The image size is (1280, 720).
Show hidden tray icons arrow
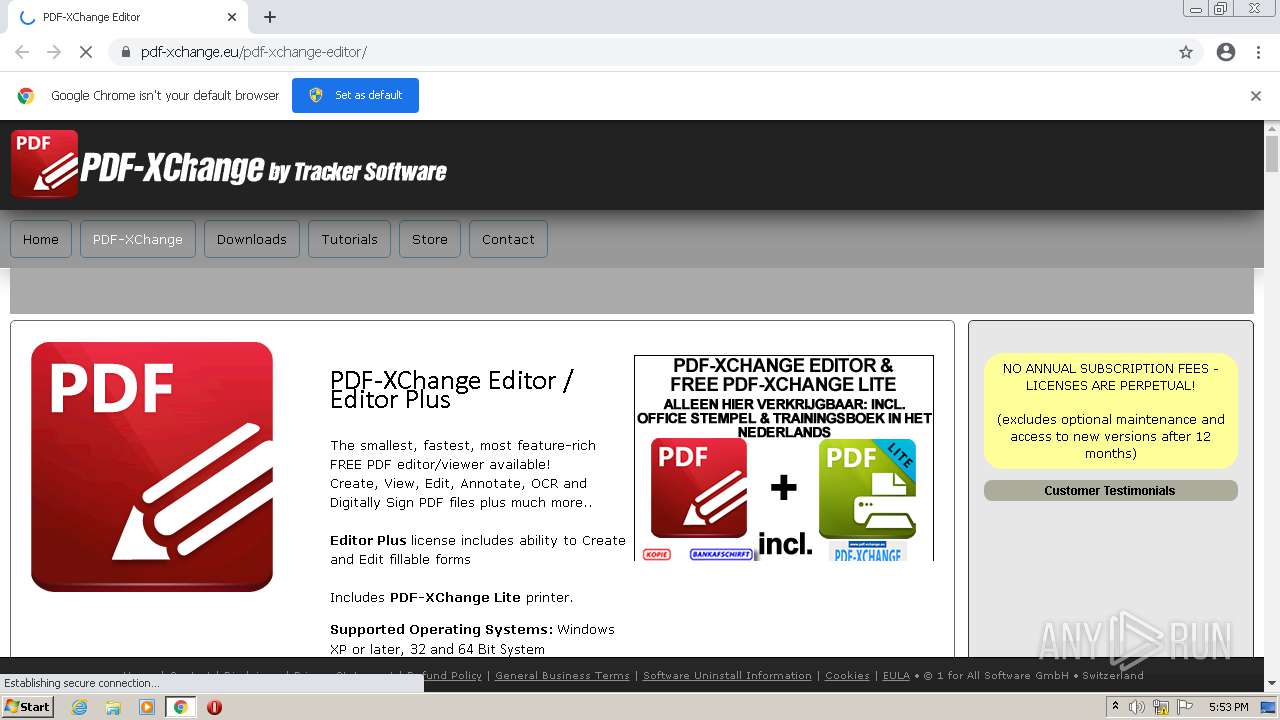click(x=1115, y=707)
